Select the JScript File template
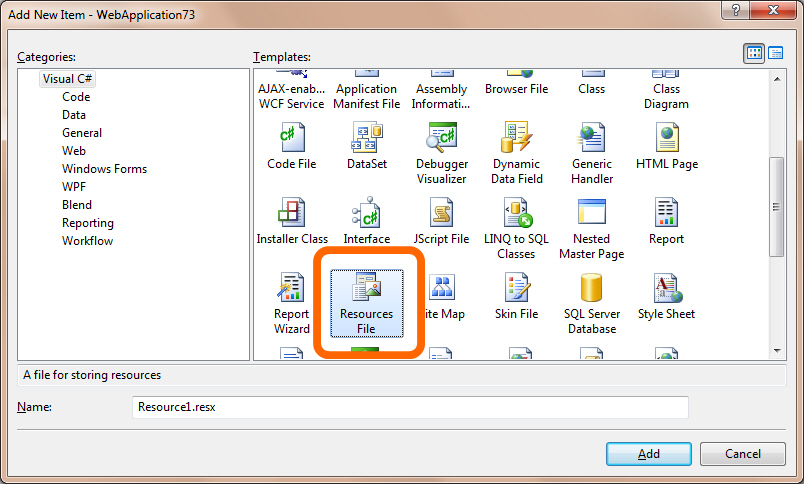Screen dimensions: 804x484 coord(441,220)
